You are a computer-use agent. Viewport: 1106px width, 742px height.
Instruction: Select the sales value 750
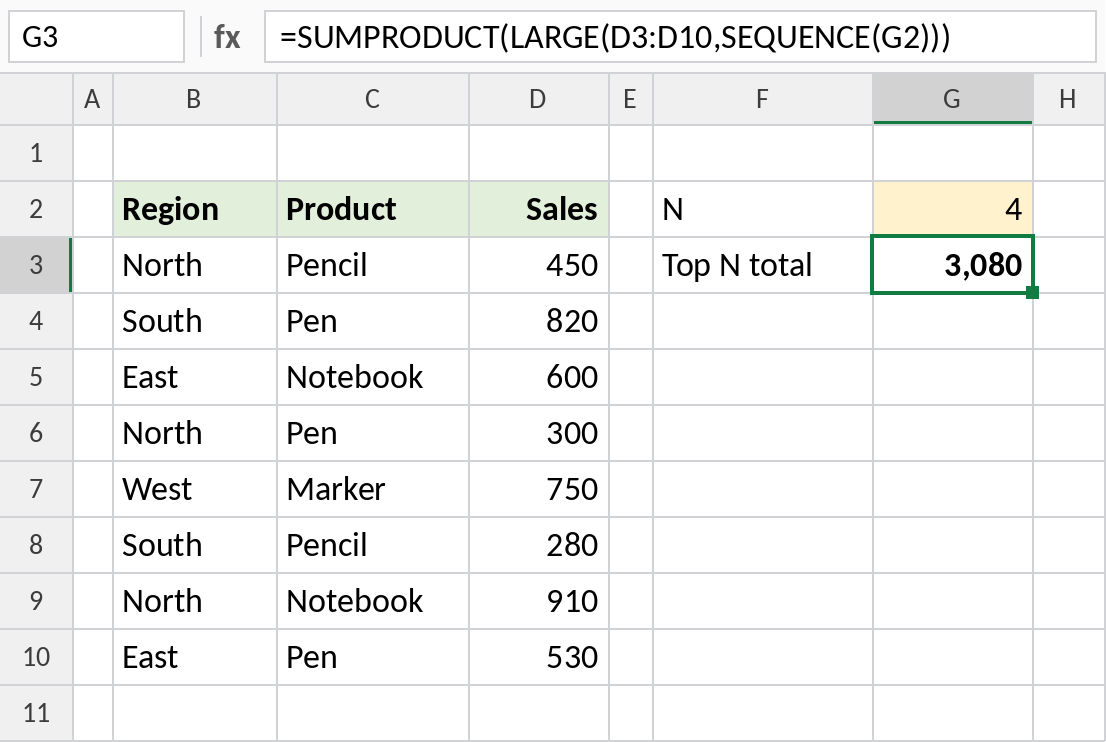[538, 489]
